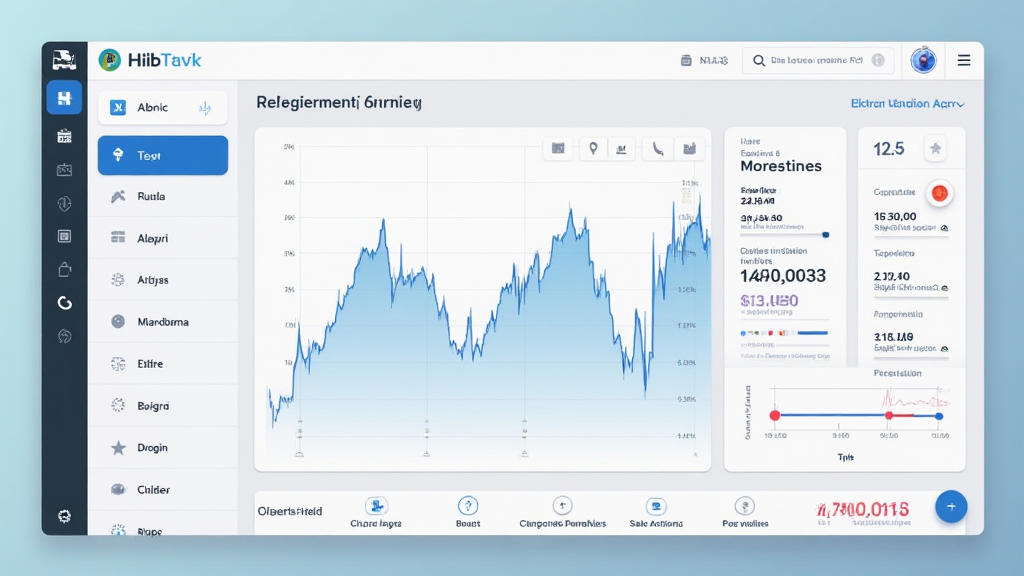This screenshot has width=1024, height=576.
Task: Toggle the highlighted Test item in the sidebar
Action: (x=162, y=155)
